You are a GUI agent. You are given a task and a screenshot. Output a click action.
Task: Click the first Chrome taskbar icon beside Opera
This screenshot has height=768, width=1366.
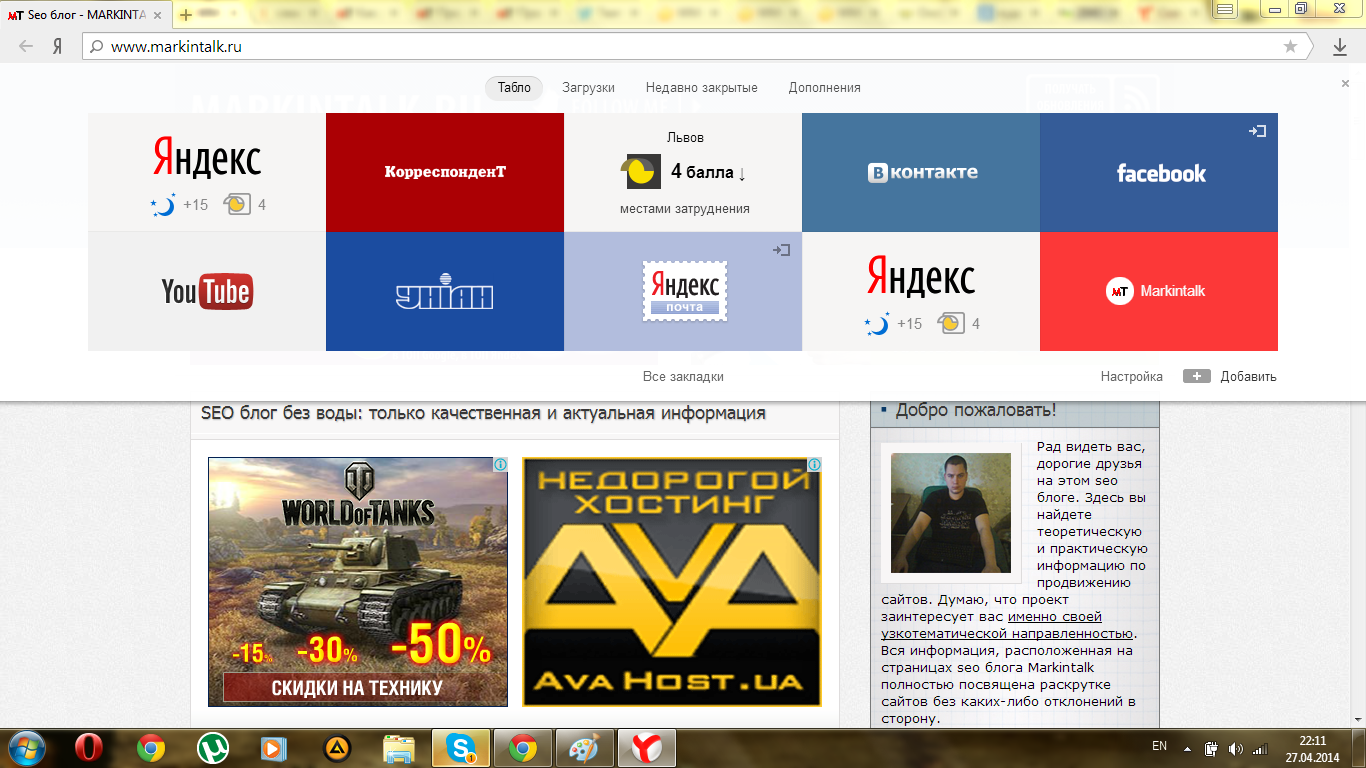pos(151,748)
